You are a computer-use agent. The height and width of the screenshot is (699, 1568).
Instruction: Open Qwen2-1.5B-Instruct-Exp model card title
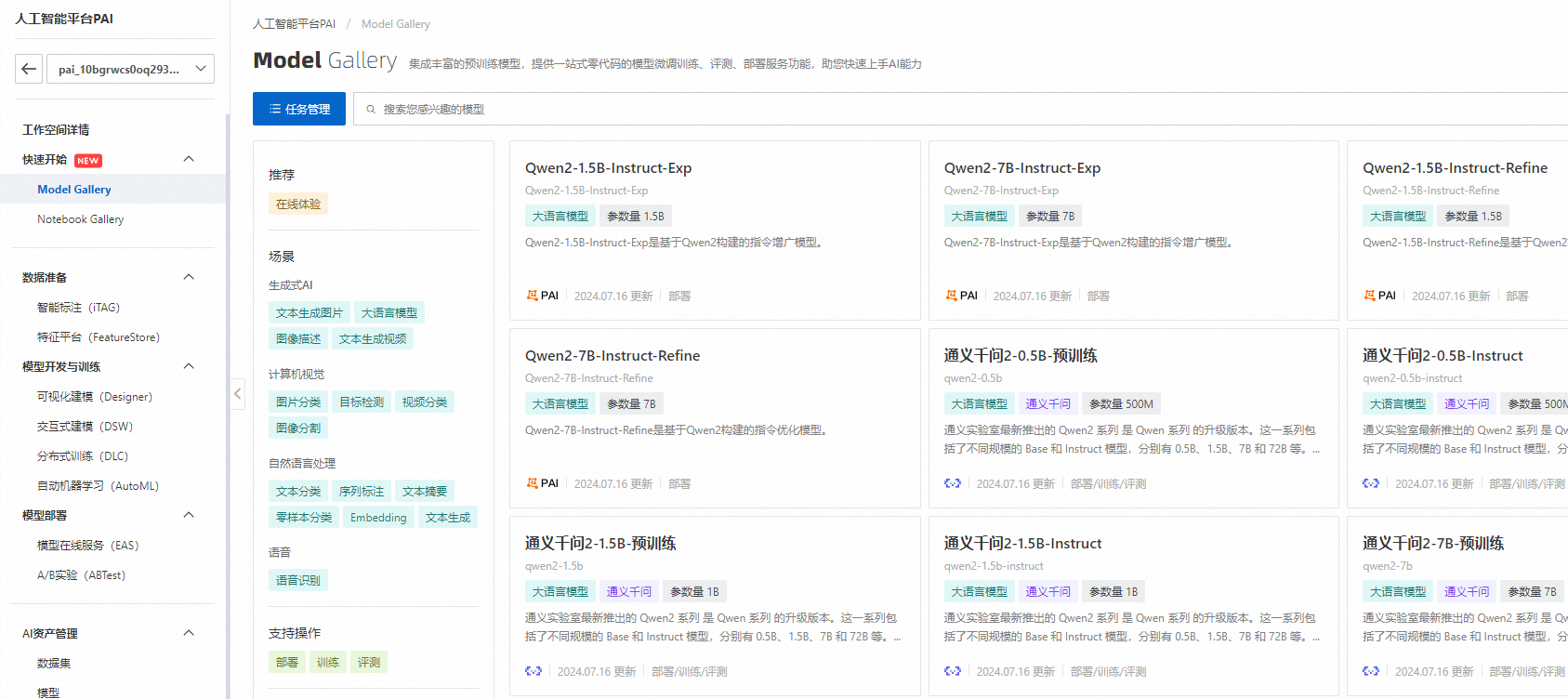pos(609,168)
